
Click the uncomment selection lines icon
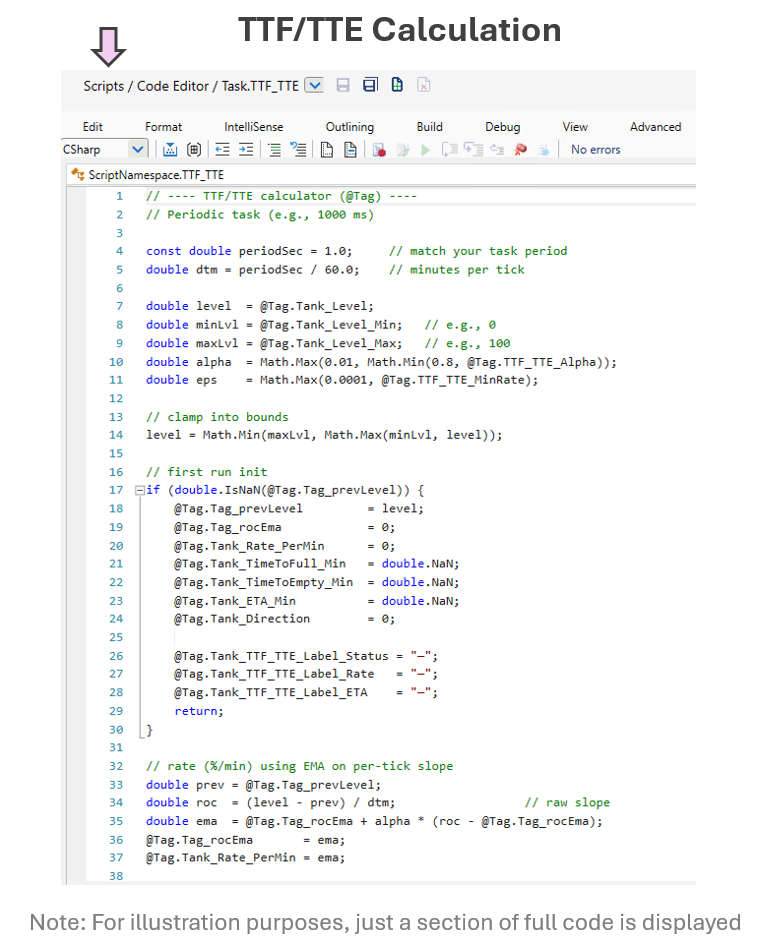coord(297,150)
